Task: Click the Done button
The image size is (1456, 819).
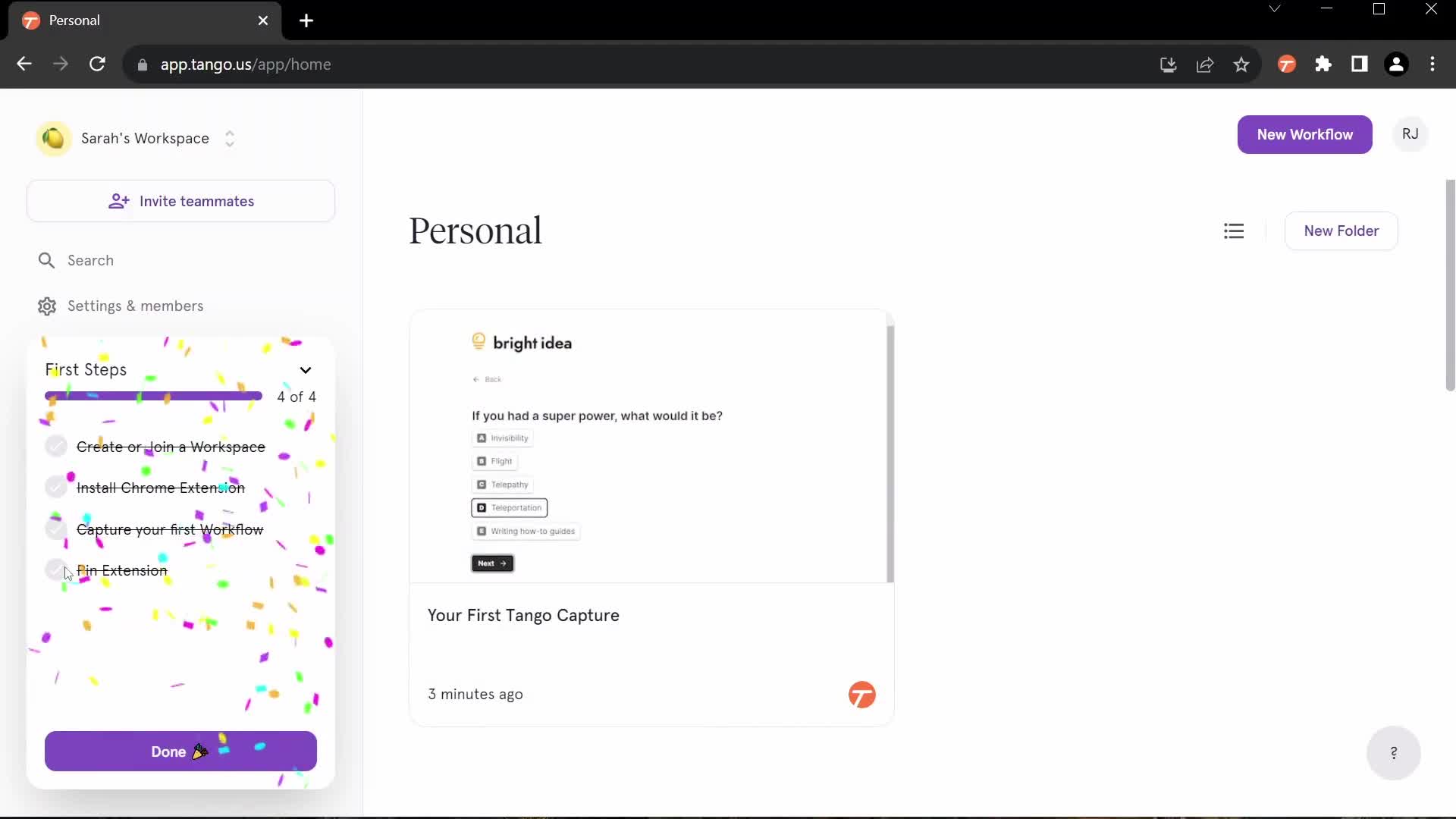Action: point(180,751)
